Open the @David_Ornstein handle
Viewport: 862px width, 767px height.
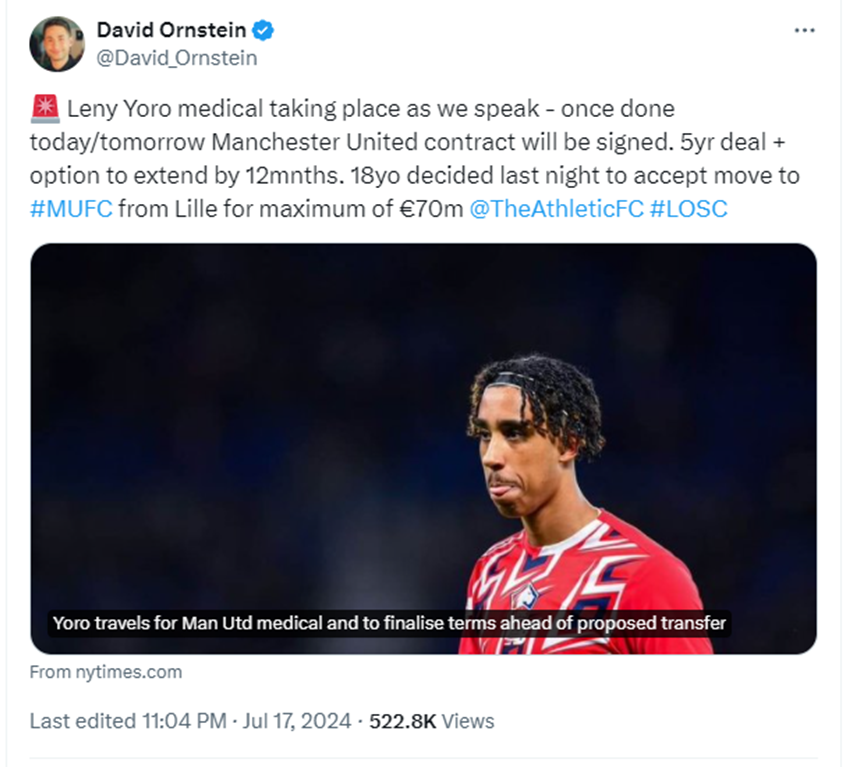177,58
